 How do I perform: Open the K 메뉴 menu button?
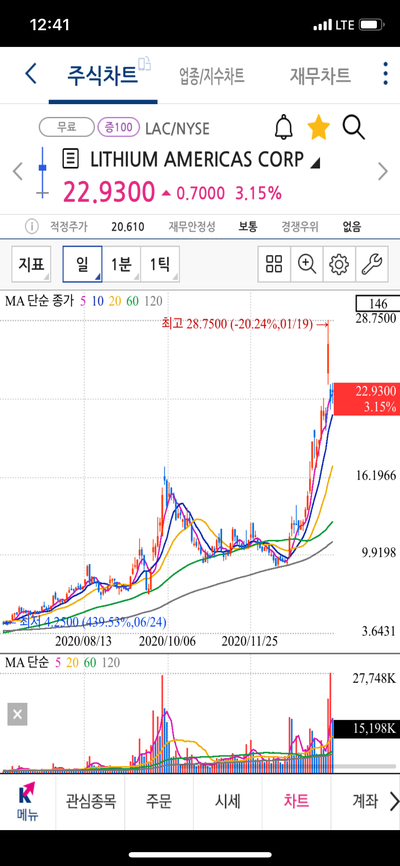point(27,802)
